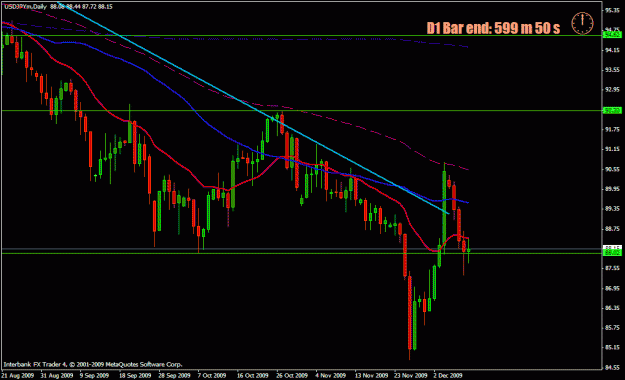Click the 26 Oct 2009 date label
This screenshot has height=380, width=625.
pos(292,375)
